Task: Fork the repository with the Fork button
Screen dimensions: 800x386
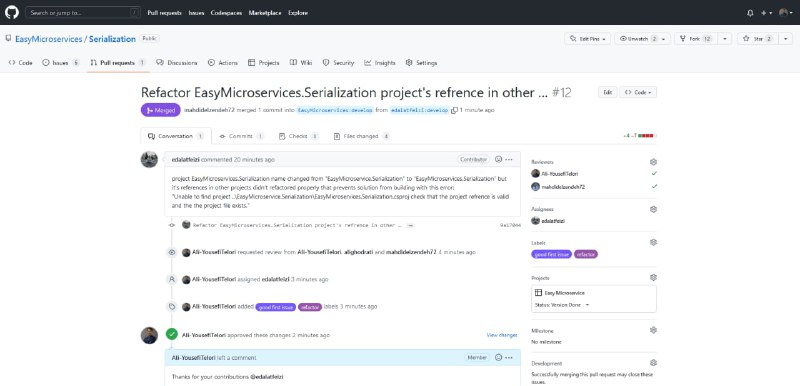Action: tap(696, 39)
